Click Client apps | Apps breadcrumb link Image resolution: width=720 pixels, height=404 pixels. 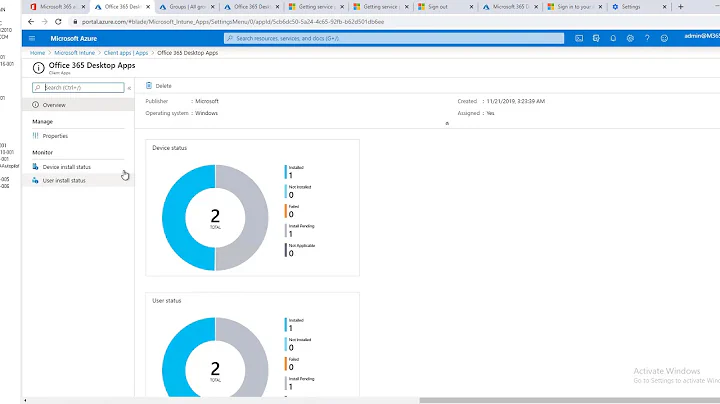click(x=126, y=53)
